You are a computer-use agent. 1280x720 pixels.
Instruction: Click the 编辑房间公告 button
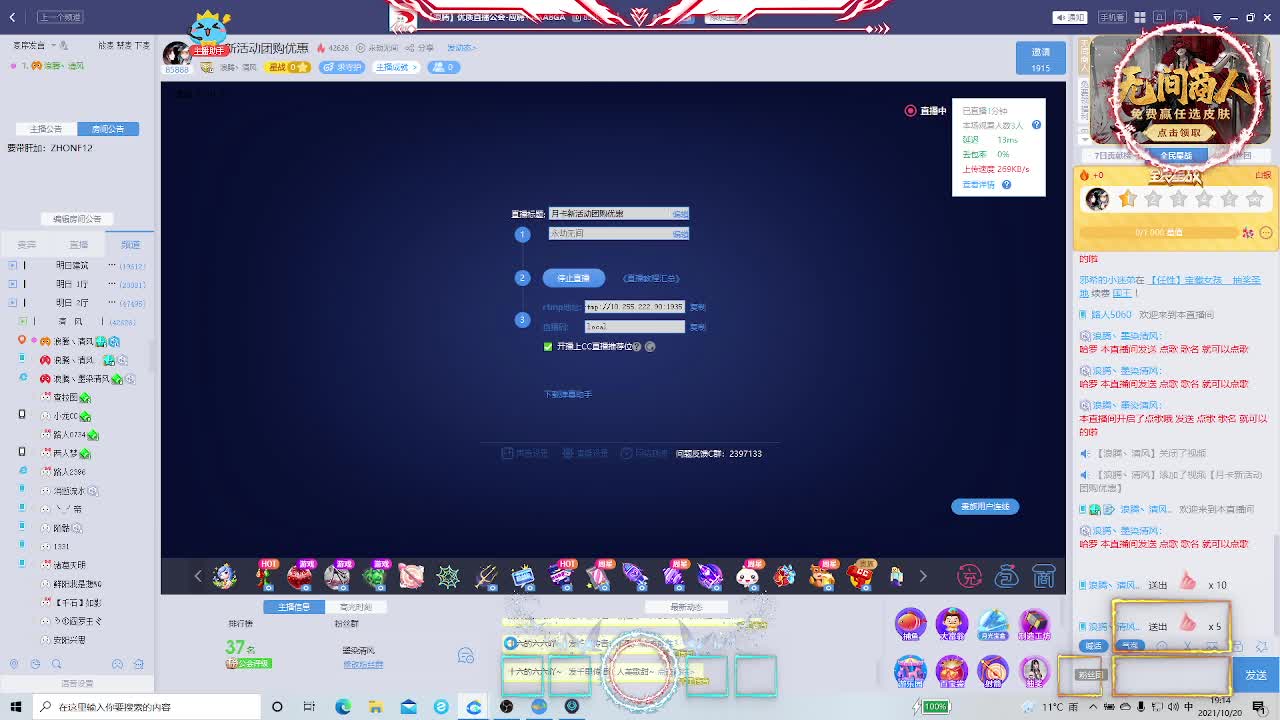tap(77, 219)
